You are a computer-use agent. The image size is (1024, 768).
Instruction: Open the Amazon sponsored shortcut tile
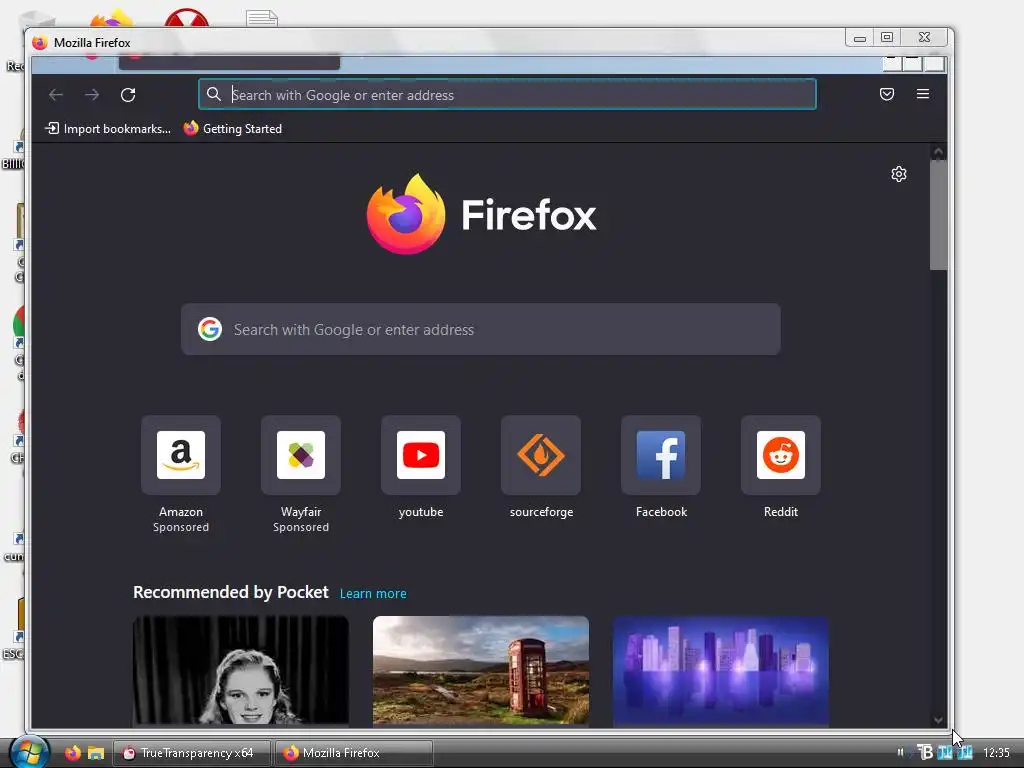point(181,455)
